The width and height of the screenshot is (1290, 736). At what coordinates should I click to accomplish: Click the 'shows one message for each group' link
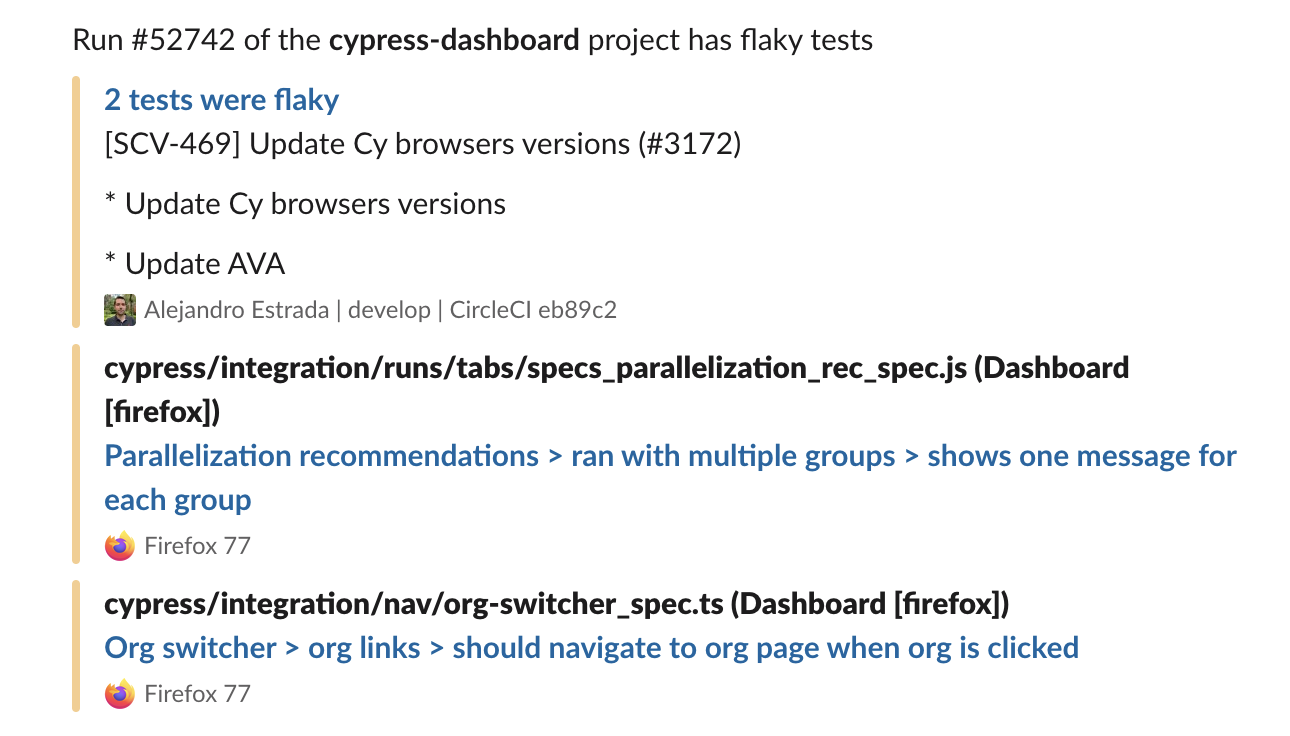point(1080,456)
